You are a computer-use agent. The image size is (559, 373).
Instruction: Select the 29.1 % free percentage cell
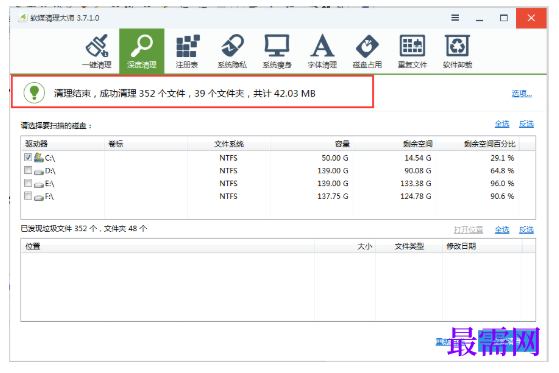coord(502,158)
